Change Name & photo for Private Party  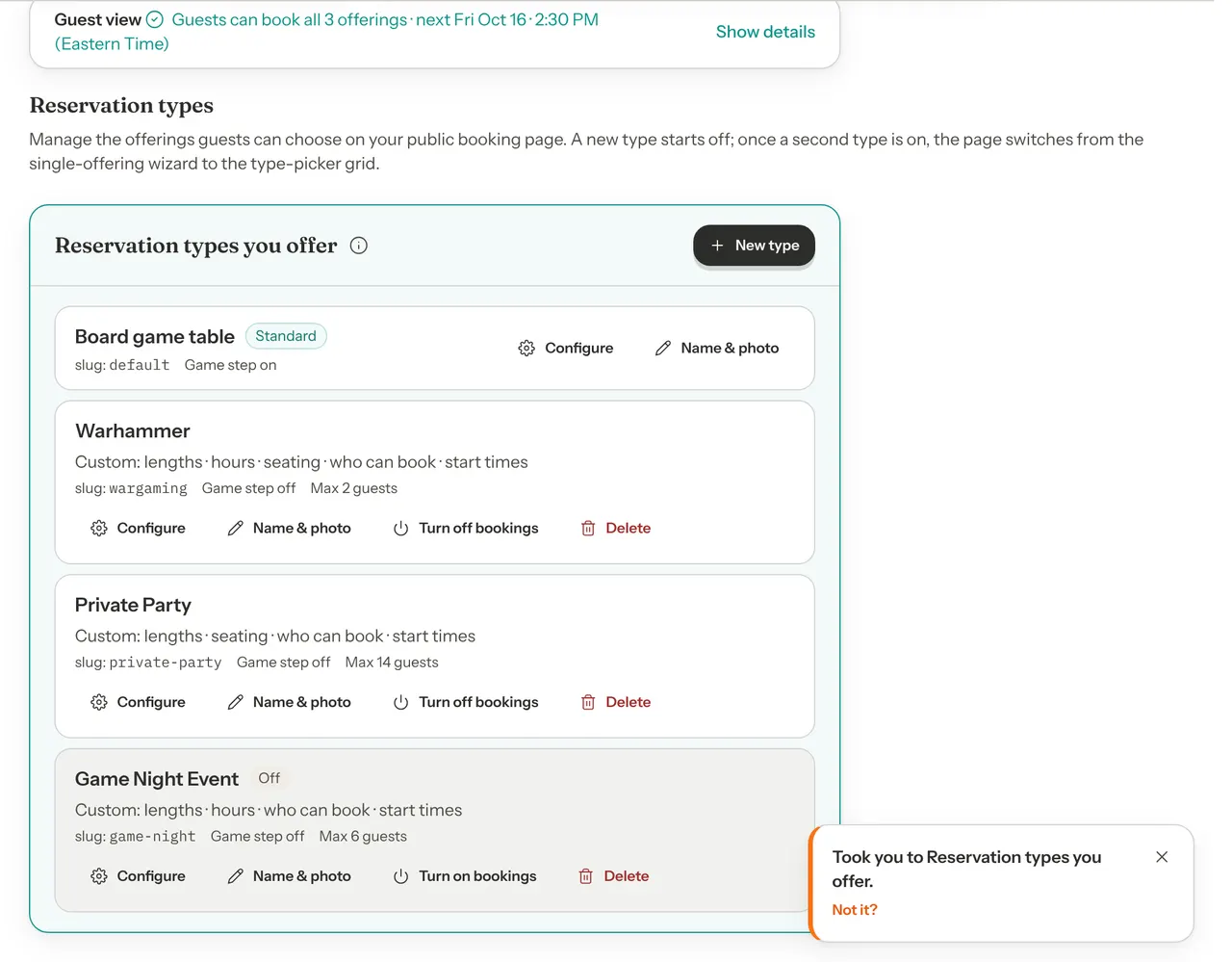[x=289, y=702]
